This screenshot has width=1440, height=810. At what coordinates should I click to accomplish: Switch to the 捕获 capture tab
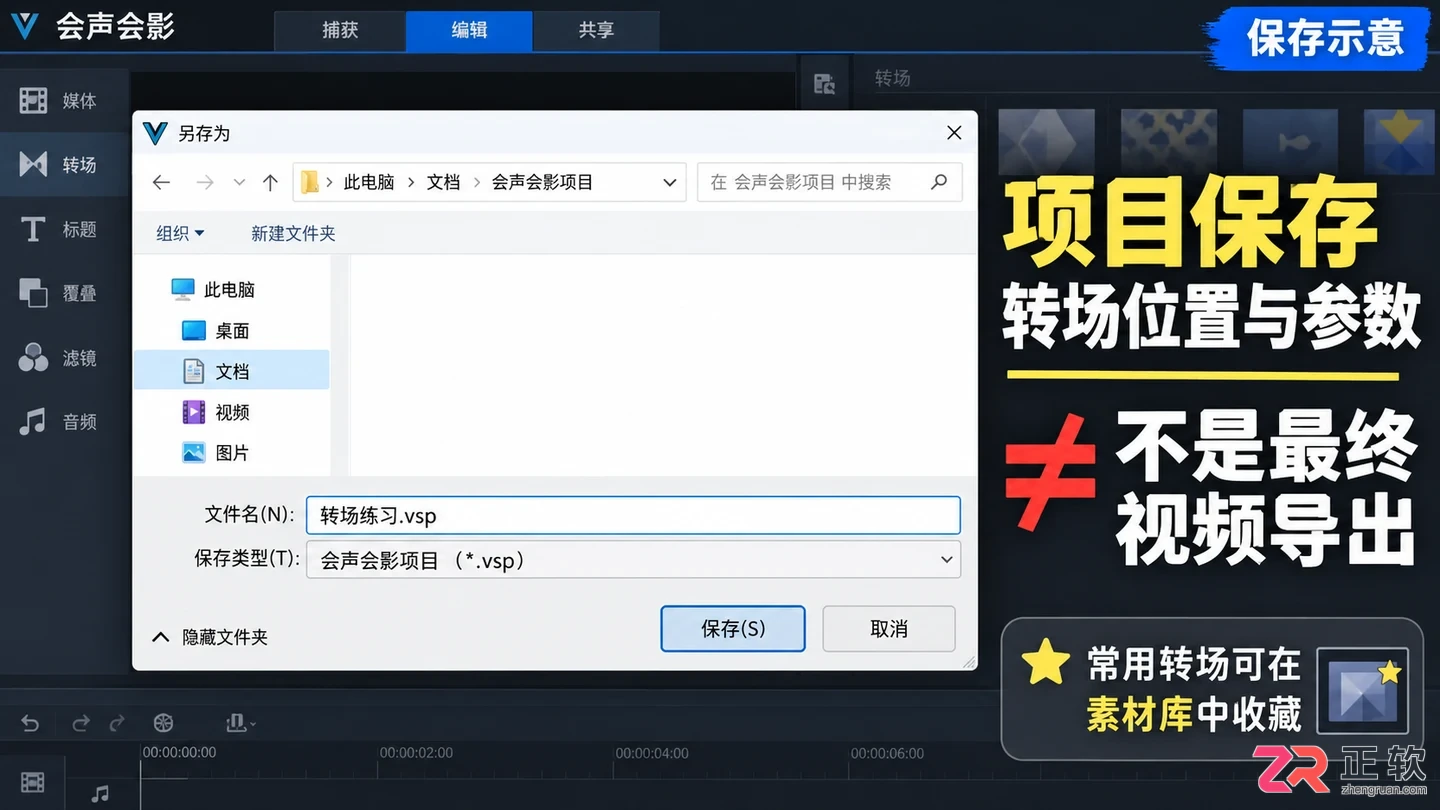pyautogui.click(x=340, y=30)
